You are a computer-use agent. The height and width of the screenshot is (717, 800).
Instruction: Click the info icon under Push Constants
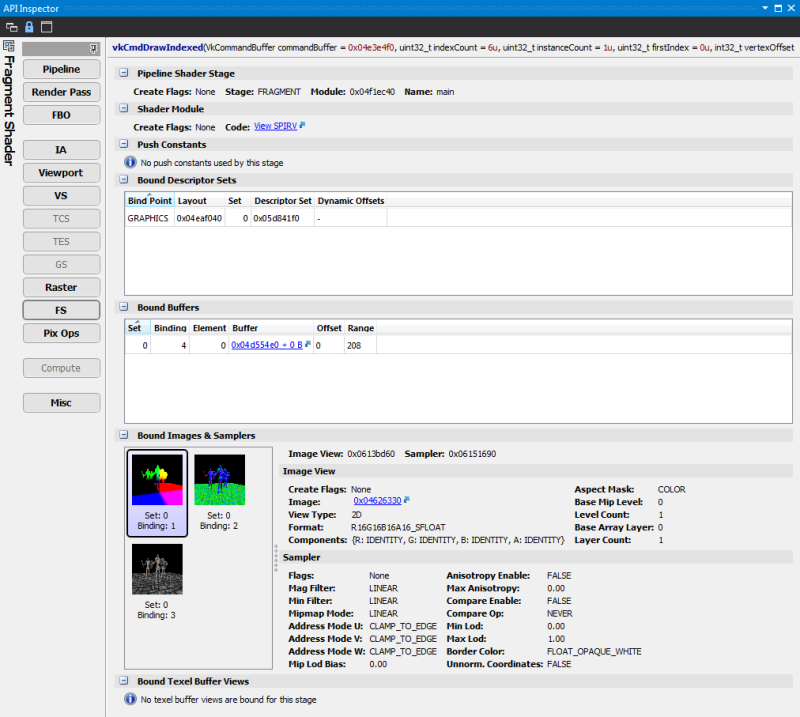point(129,162)
